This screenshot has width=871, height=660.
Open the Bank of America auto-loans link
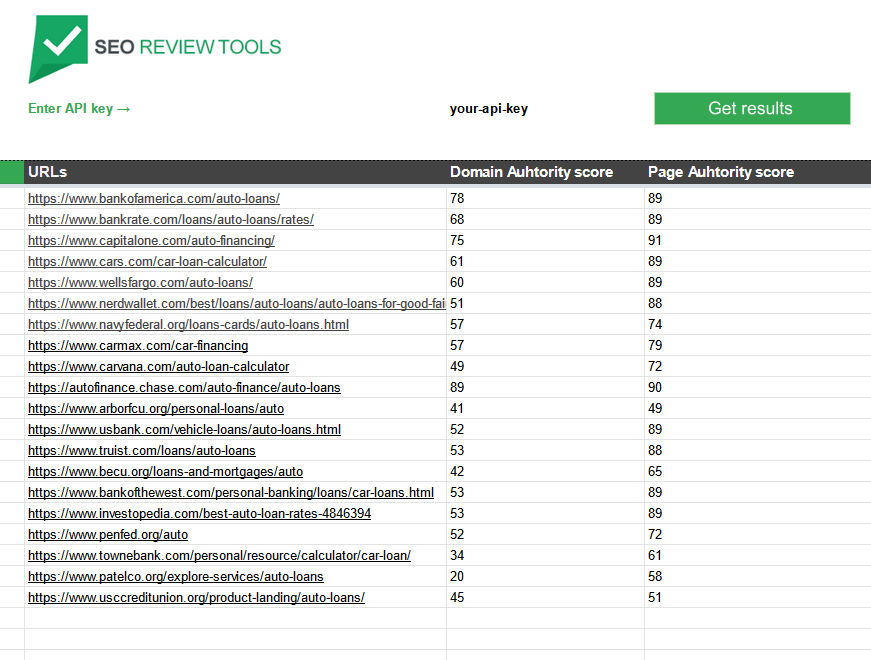pyautogui.click(x=153, y=198)
